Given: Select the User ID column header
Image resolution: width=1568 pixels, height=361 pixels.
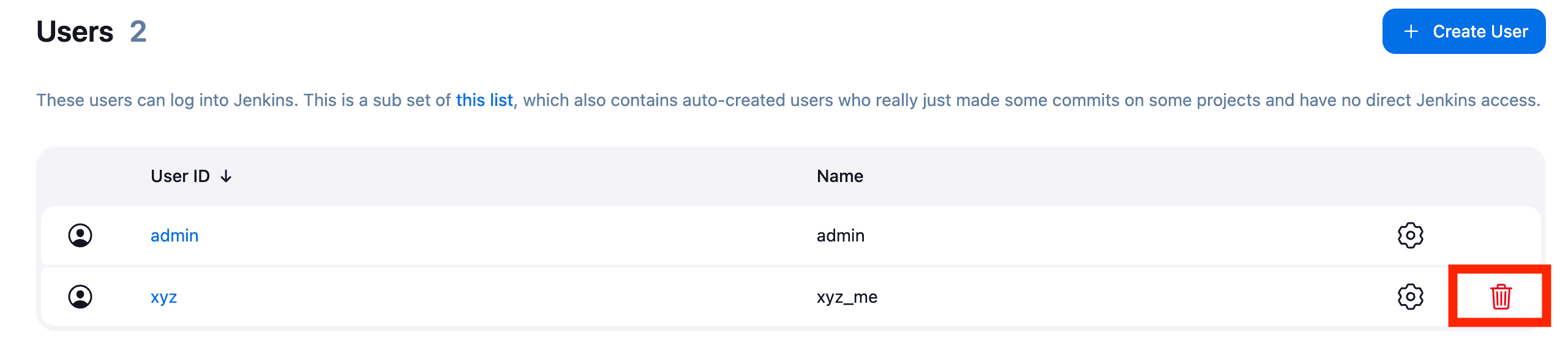Looking at the screenshot, I should (x=181, y=176).
